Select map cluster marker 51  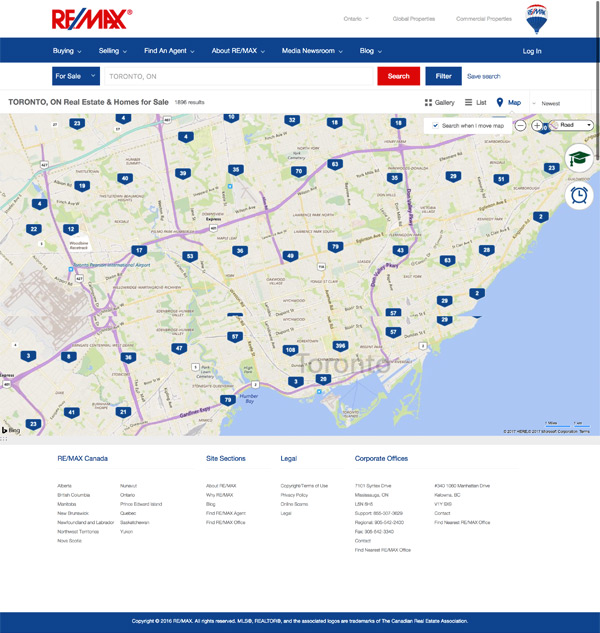point(501,180)
